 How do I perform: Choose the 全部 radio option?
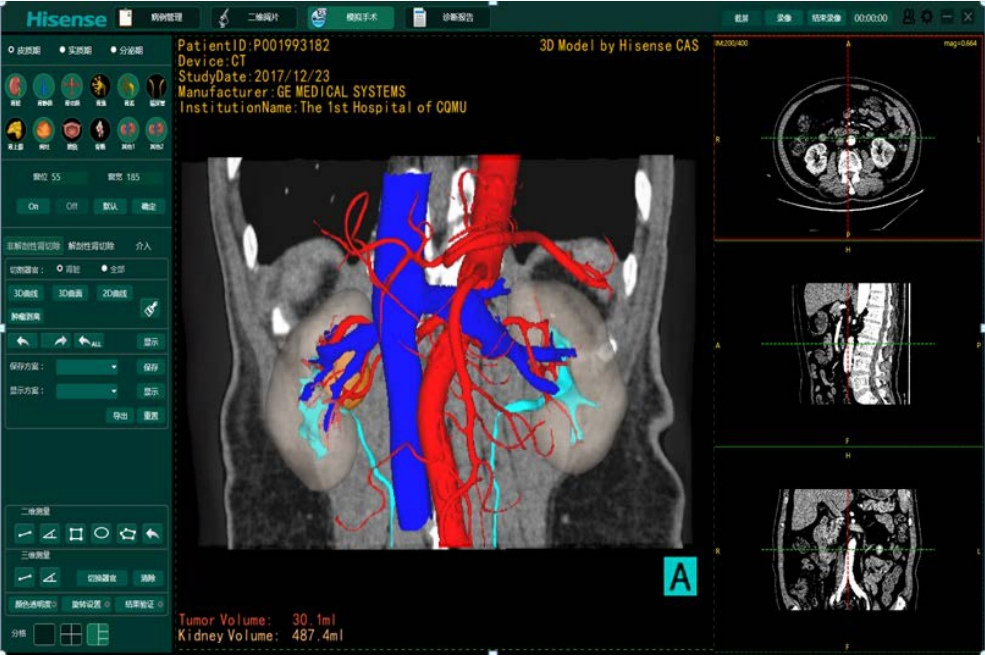tap(104, 268)
